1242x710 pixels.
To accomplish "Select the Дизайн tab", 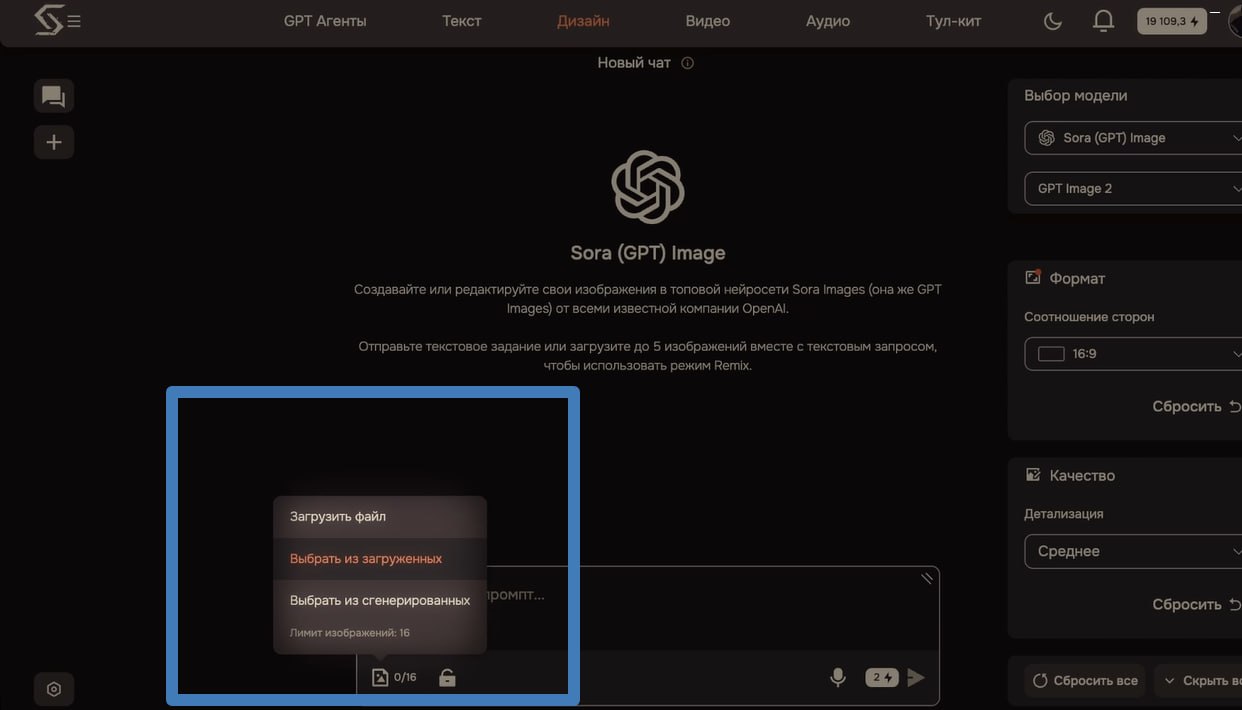I will [x=583, y=21].
